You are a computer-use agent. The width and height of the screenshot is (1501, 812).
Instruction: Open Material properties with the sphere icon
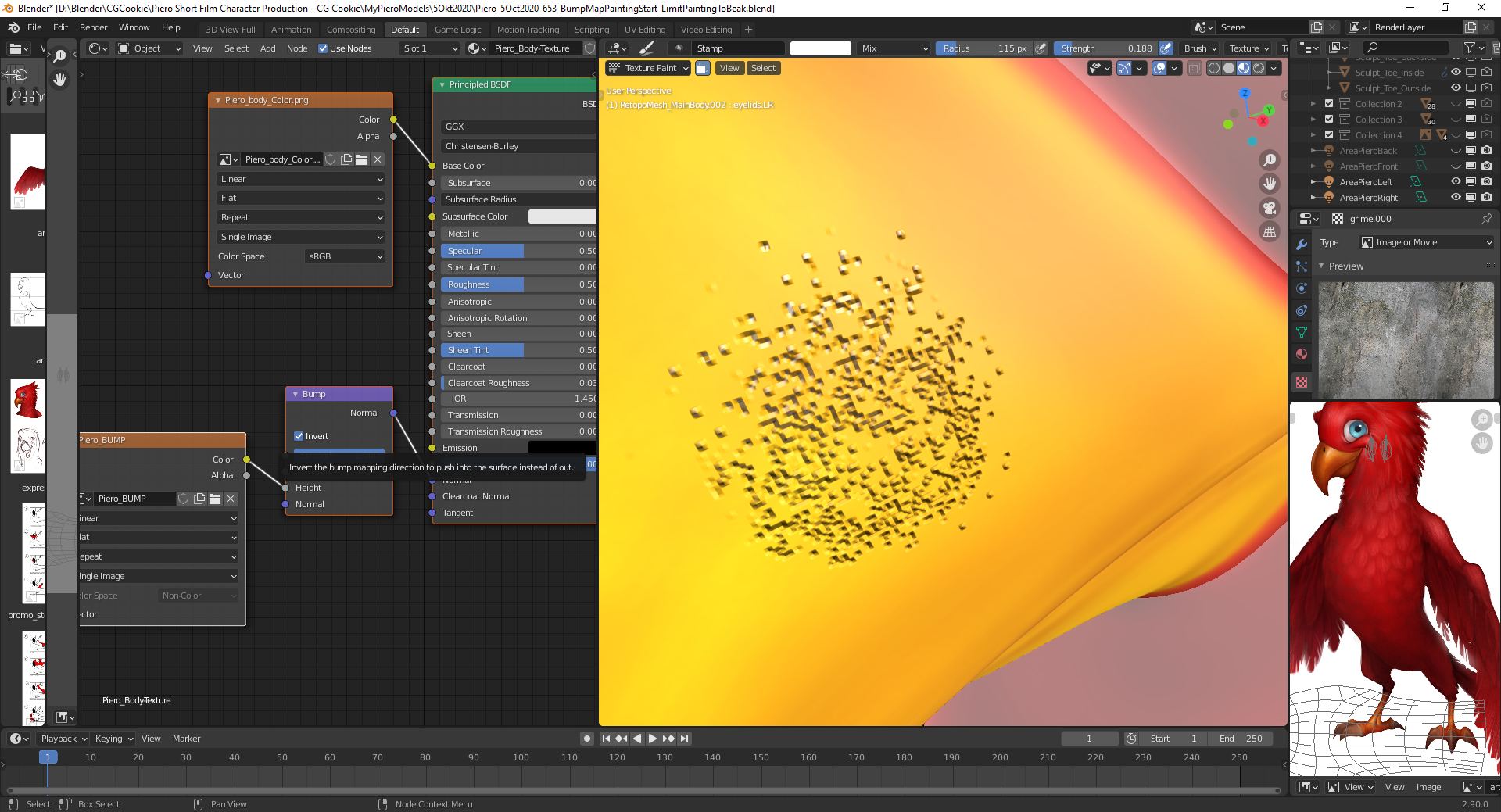click(1302, 353)
